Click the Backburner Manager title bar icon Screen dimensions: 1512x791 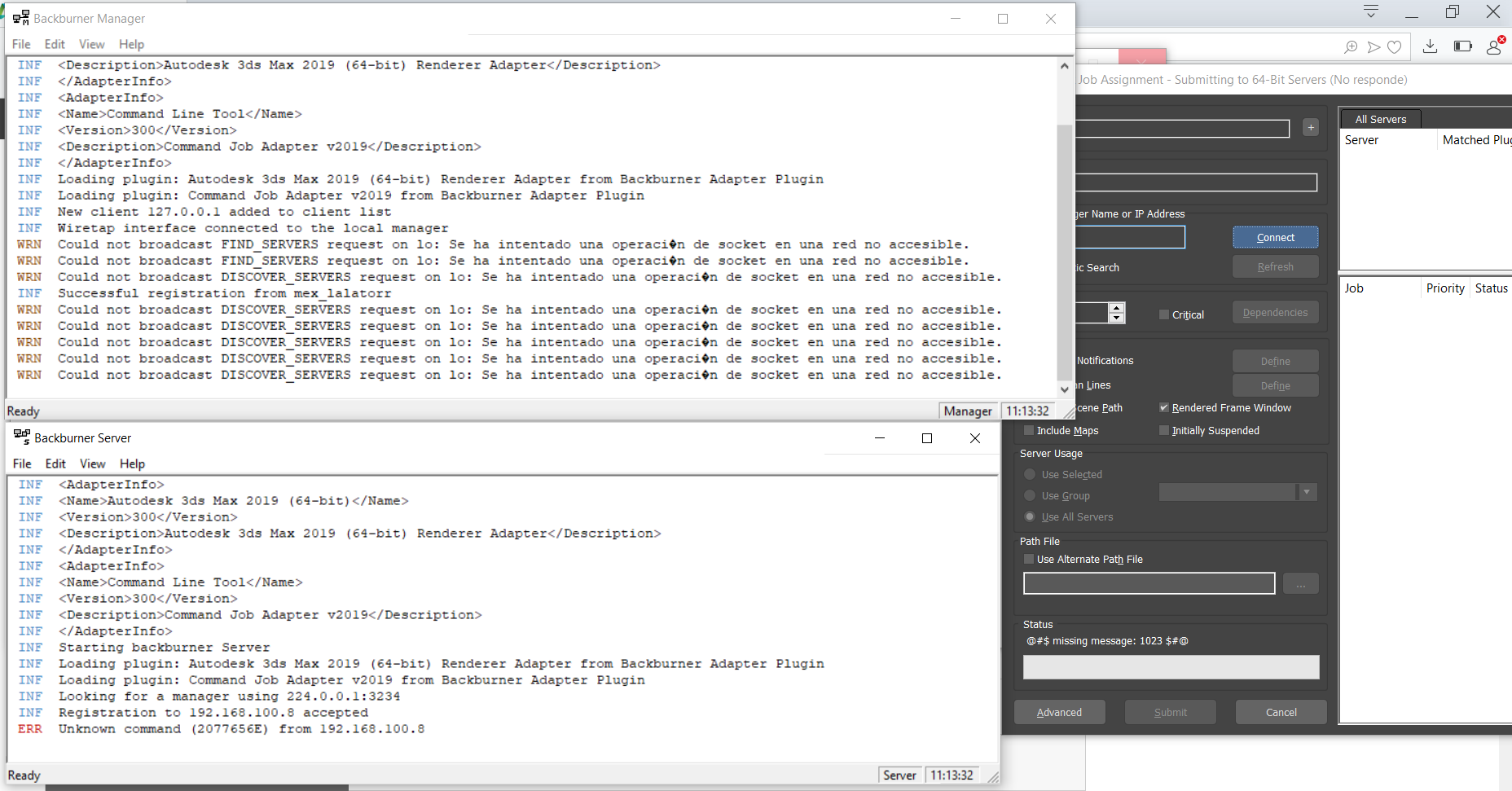[x=21, y=18]
